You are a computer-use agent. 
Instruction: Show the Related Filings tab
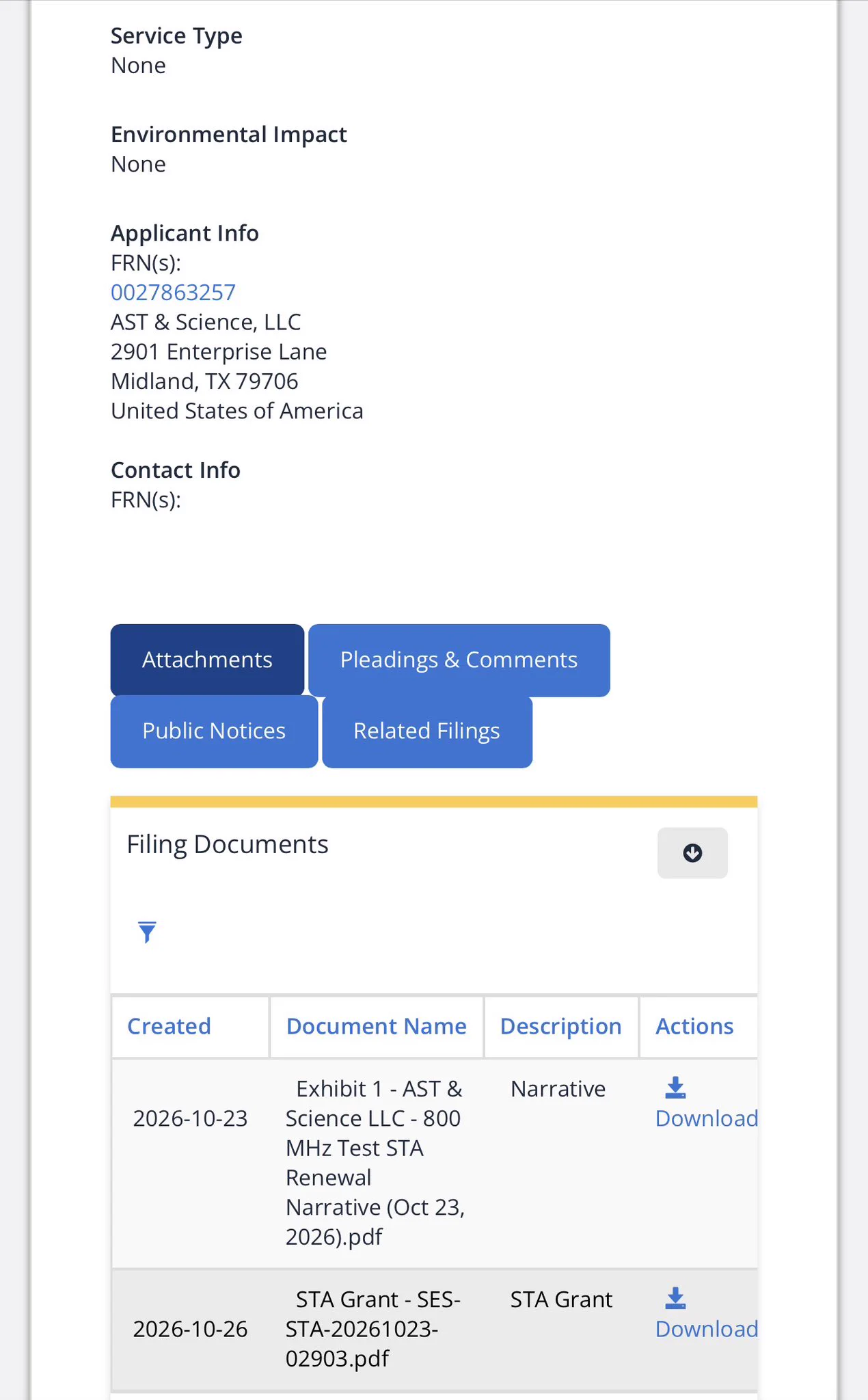(x=427, y=731)
